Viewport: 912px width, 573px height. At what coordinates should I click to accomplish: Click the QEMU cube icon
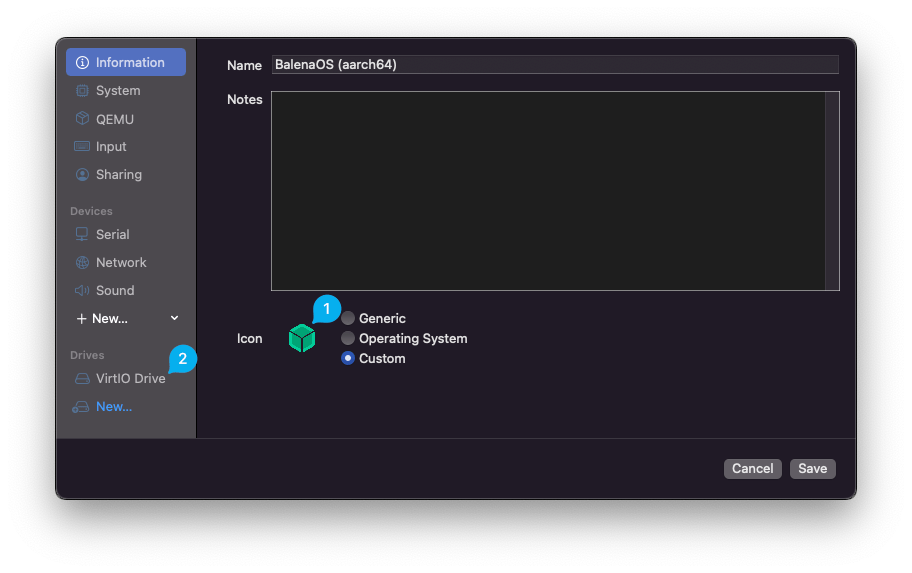pyautogui.click(x=82, y=119)
